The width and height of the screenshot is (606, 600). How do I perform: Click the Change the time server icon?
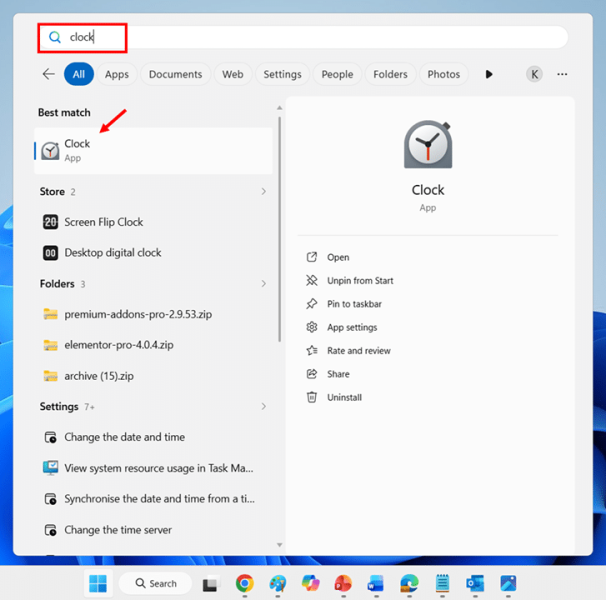click(x=50, y=530)
